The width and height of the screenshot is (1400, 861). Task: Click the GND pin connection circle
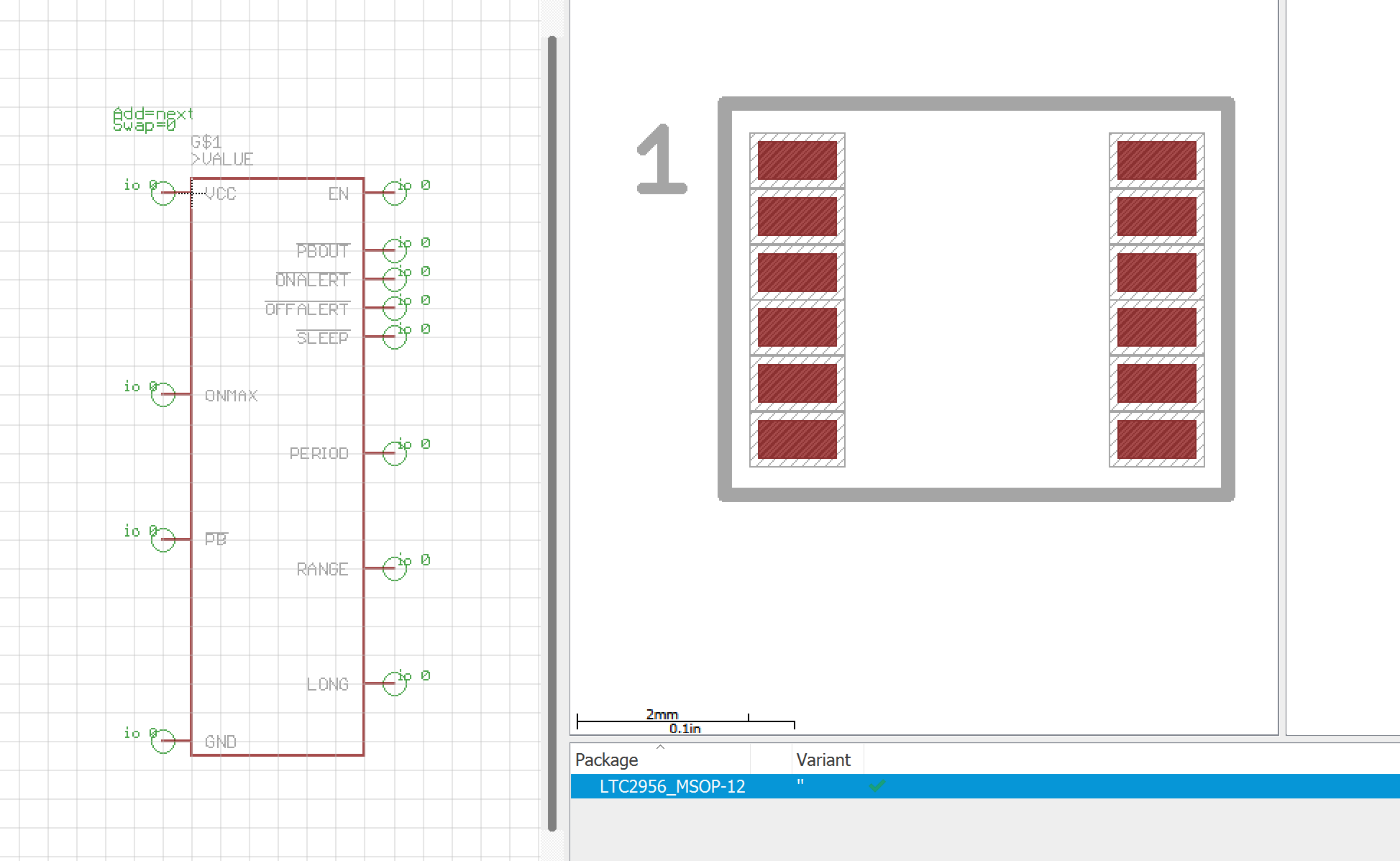click(x=163, y=741)
